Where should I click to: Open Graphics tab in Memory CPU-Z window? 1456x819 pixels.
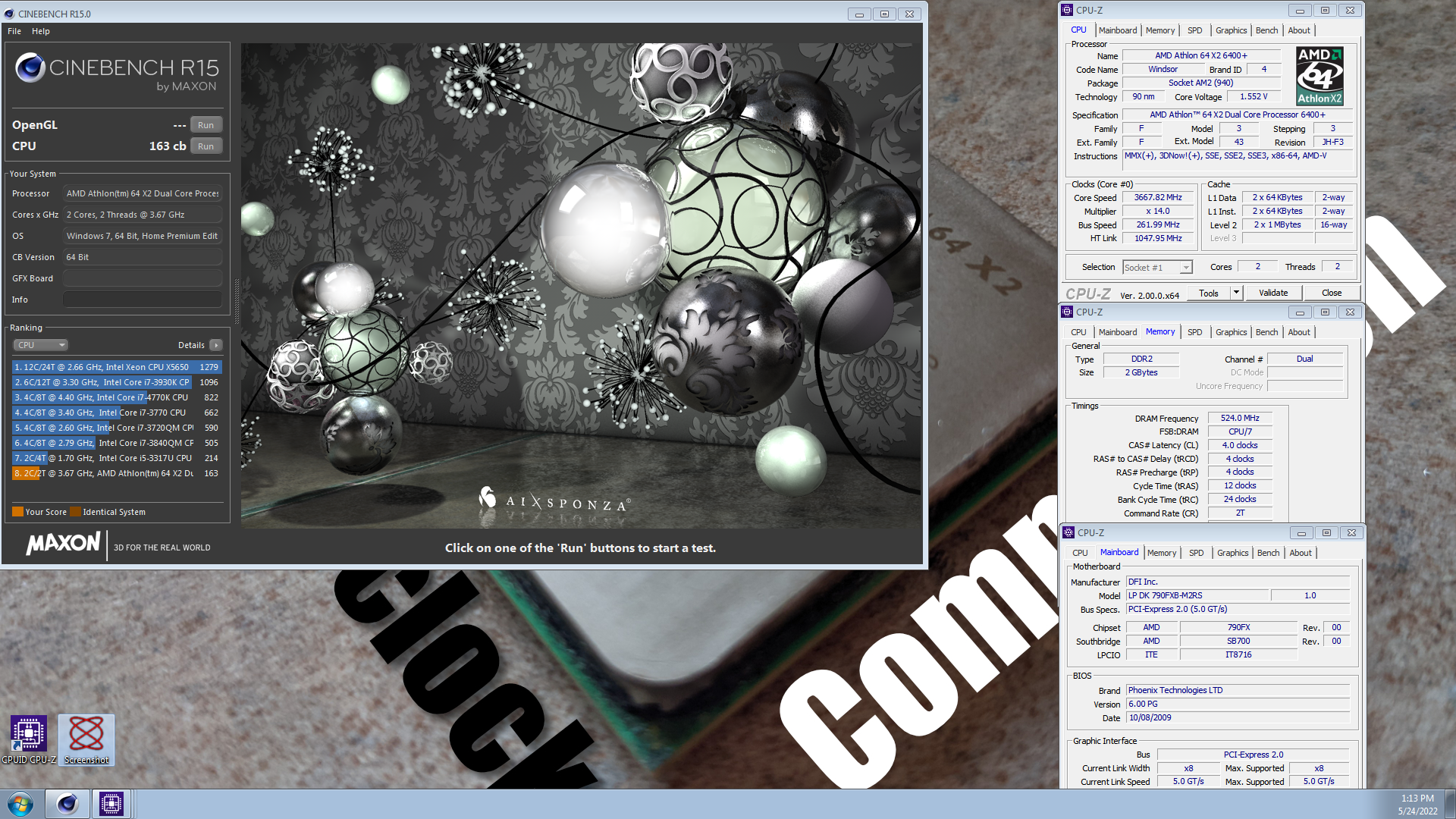tap(1231, 332)
